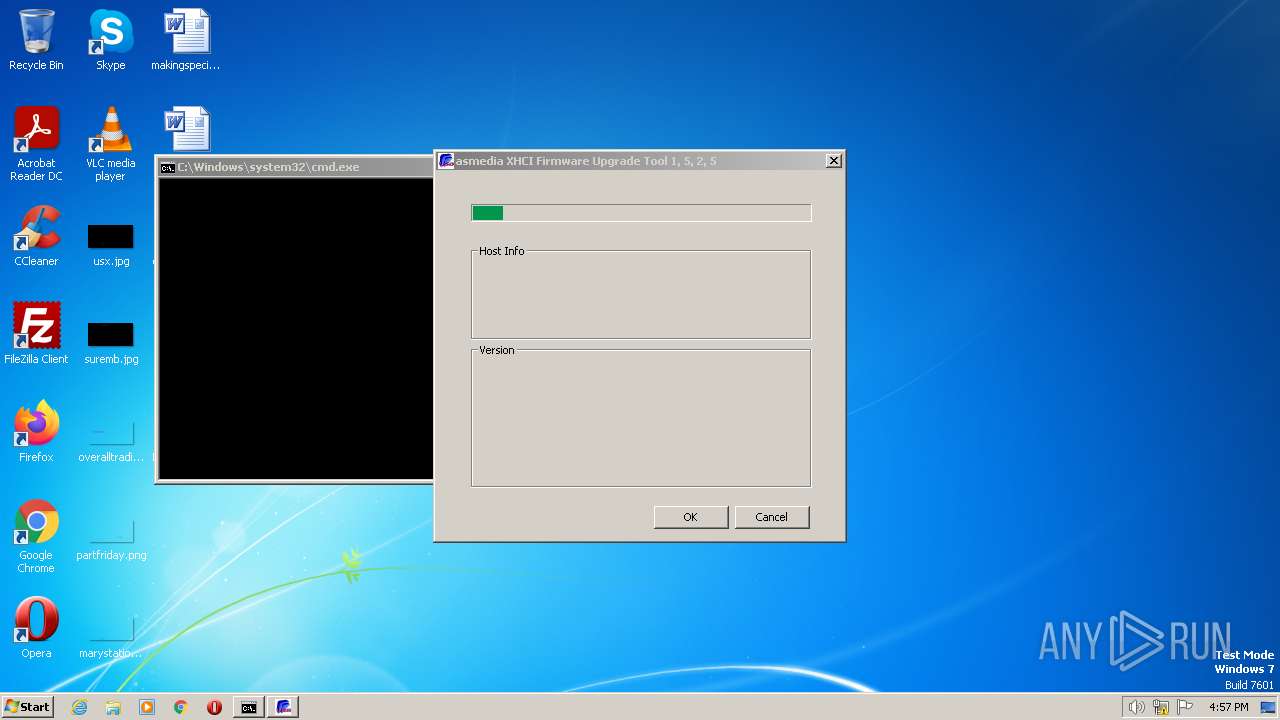Click inside the Version group box
This screenshot has height=720, width=1280.
(641, 418)
